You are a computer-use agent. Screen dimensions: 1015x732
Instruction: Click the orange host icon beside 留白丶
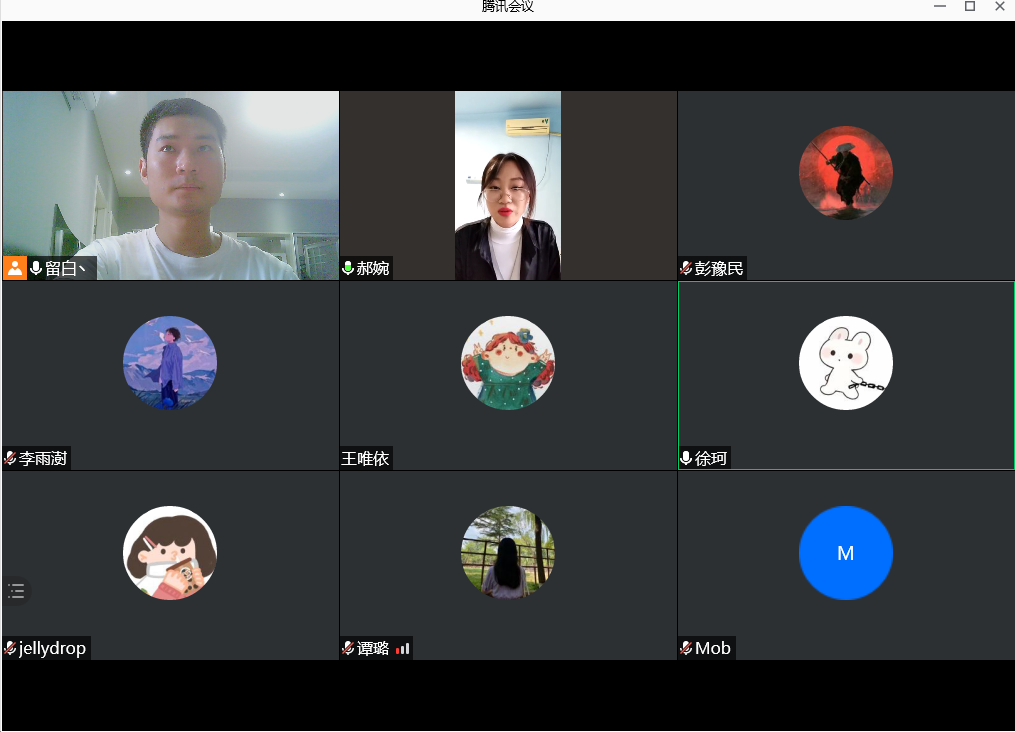(15, 268)
